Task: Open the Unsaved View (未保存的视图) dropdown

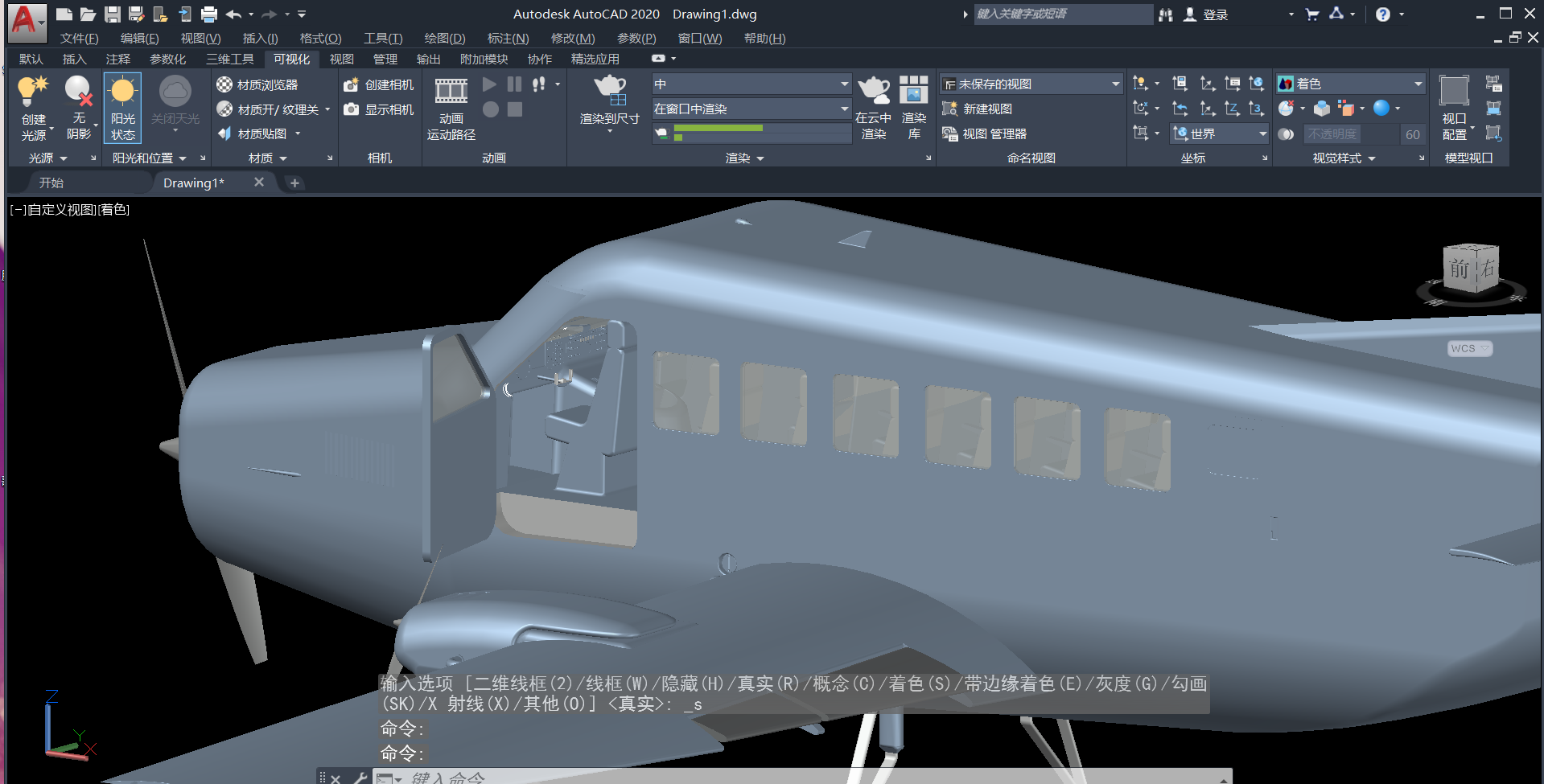Action: pyautogui.click(x=1031, y=84)
